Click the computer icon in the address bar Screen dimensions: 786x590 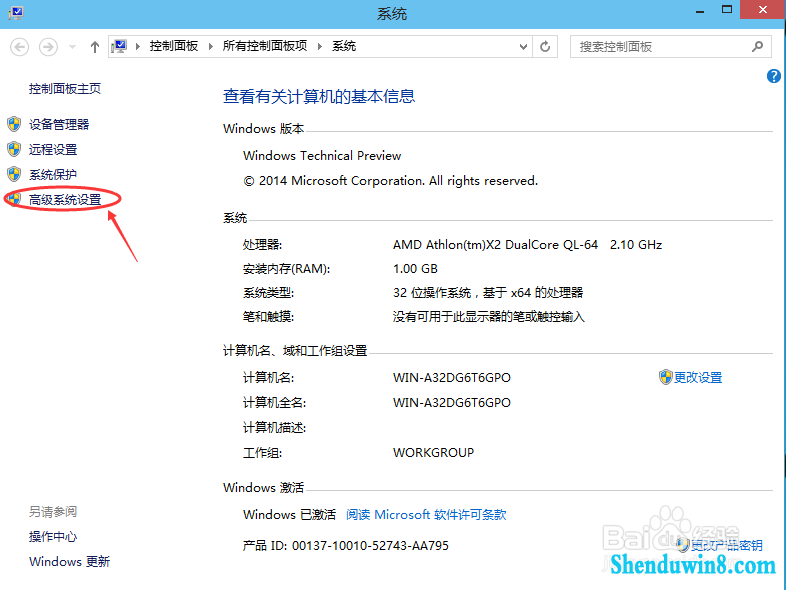[119, 47]
